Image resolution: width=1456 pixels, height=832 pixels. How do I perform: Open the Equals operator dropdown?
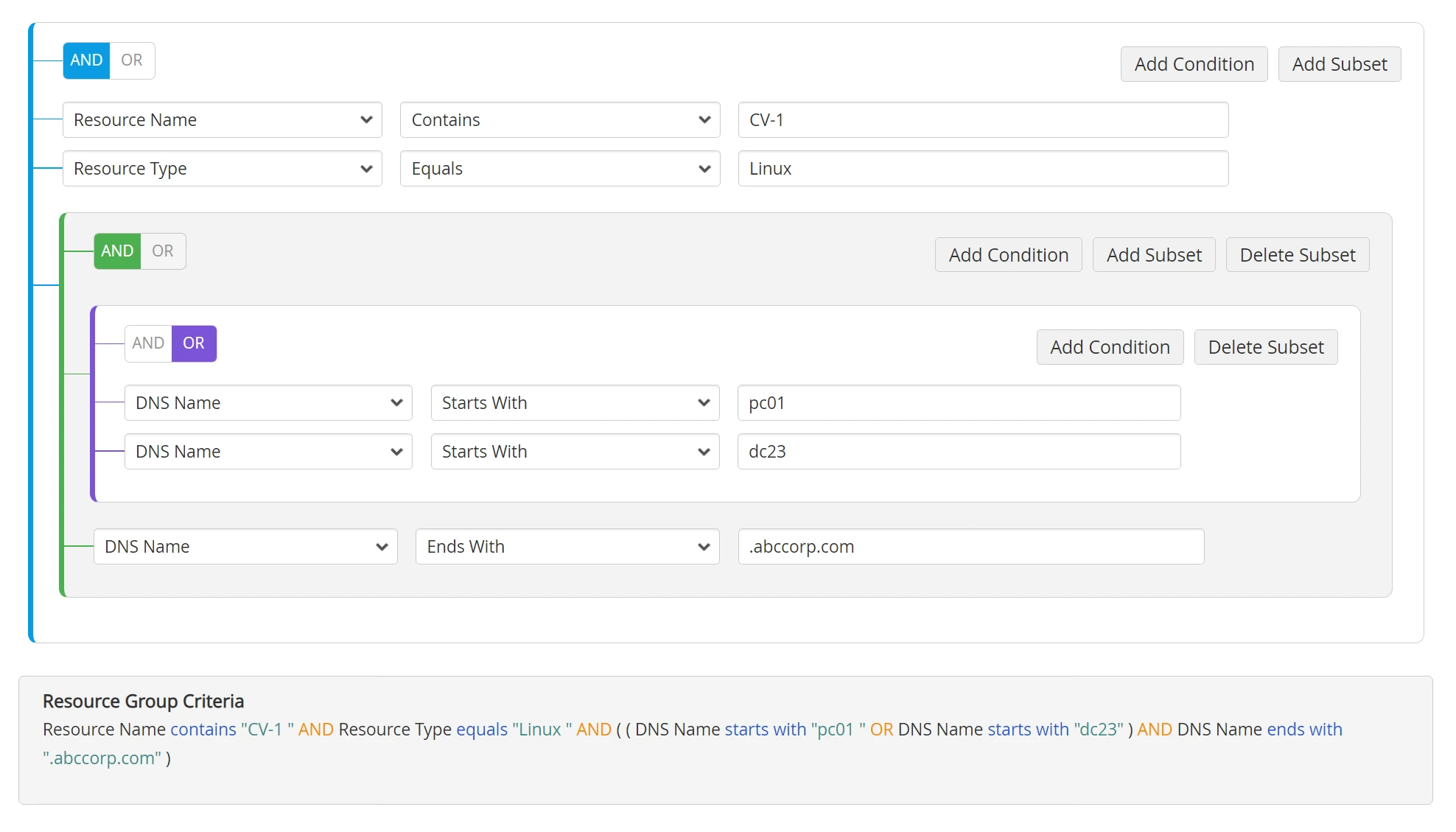click(x=559, y=169)
